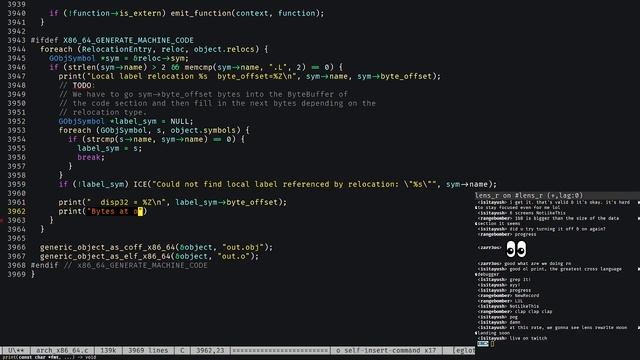Viewport: 640px width, 360px height.
Task: Open the C major mode menu in mode line
Action: click(182, 350)
